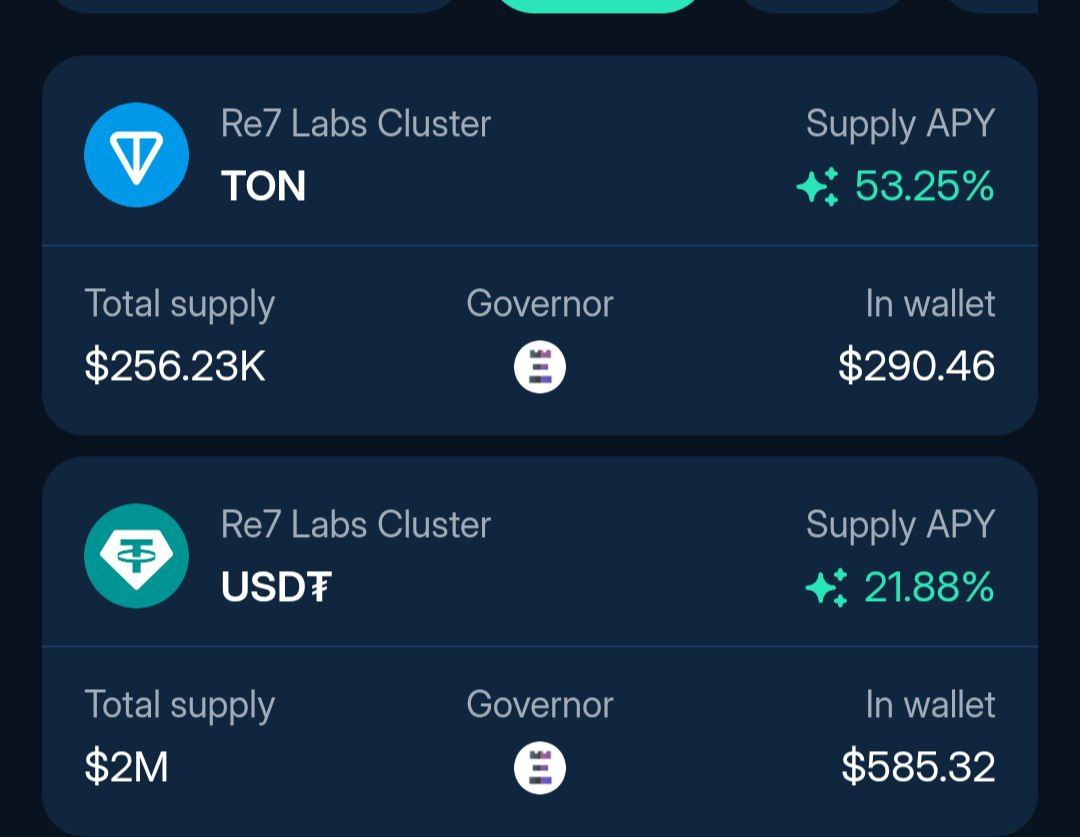1080x837 pixels.
Task: Click the Governor avatar in TON card
Action: tap(540, 366)
